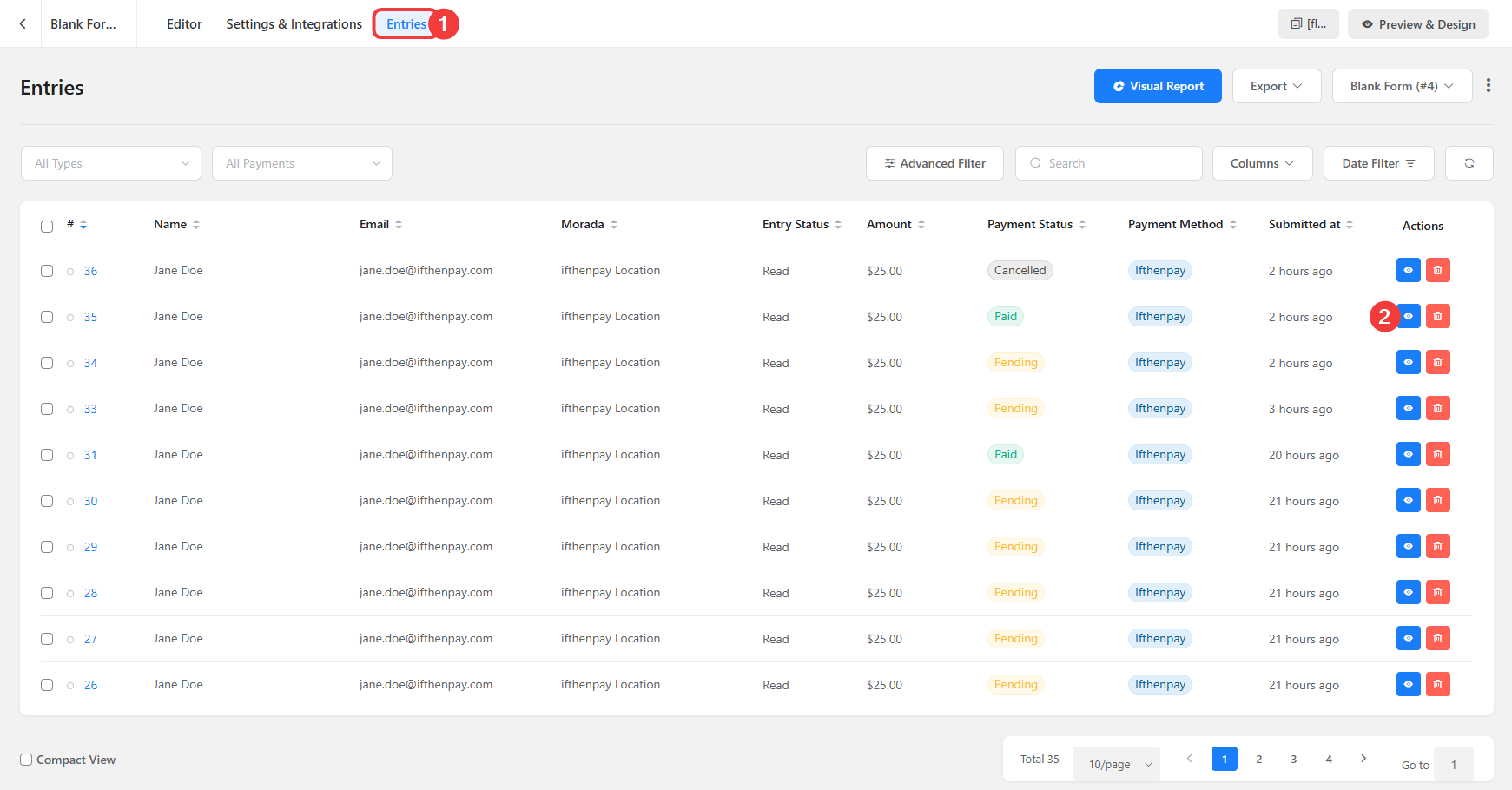Switch to the Editor tab
The width and height of the screenshot is (1512, 790).
tap(184, 24)
